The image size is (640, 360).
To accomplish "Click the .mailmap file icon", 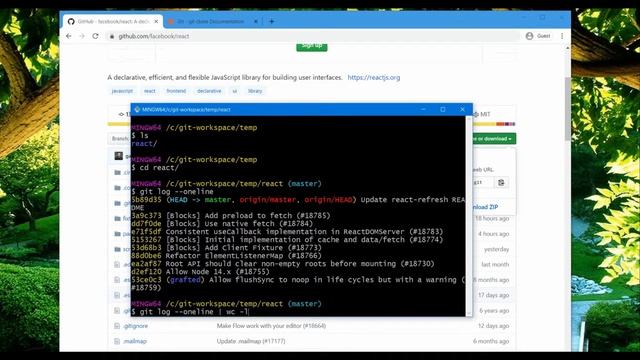I will (x=117, y=341).
